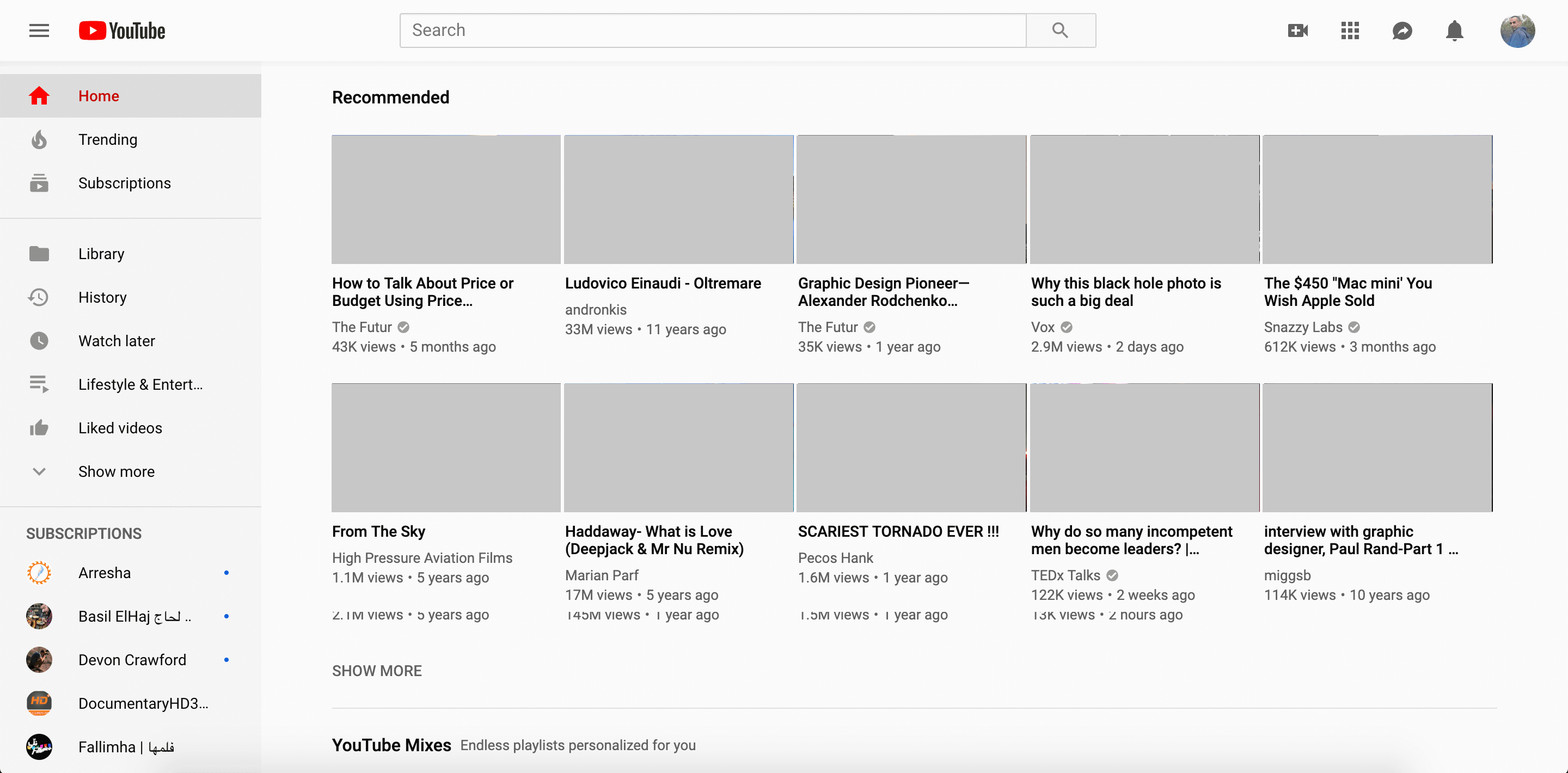Open the account avatar menu

point(1517,30)
